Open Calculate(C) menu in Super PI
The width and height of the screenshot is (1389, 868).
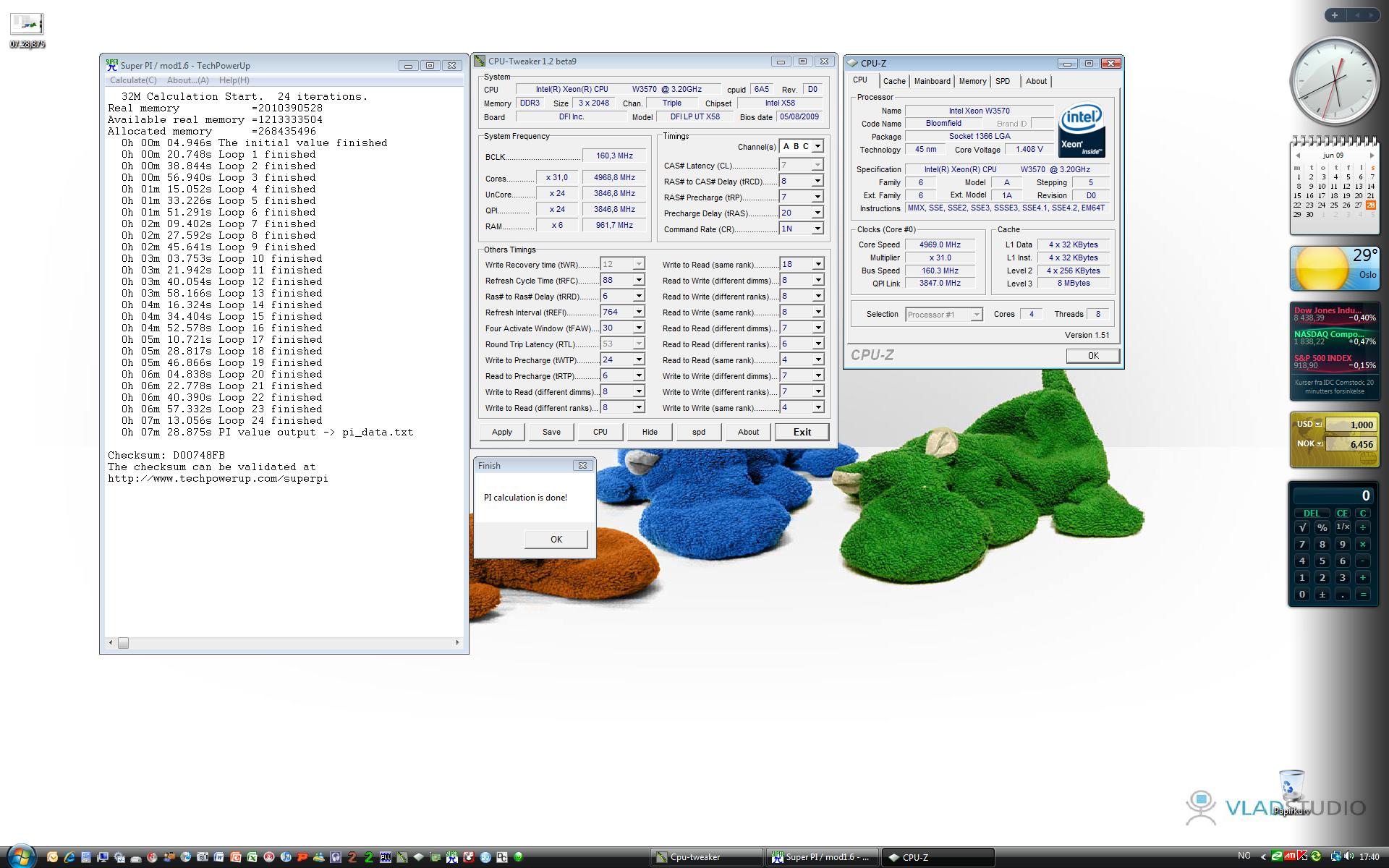pos(133,80)
